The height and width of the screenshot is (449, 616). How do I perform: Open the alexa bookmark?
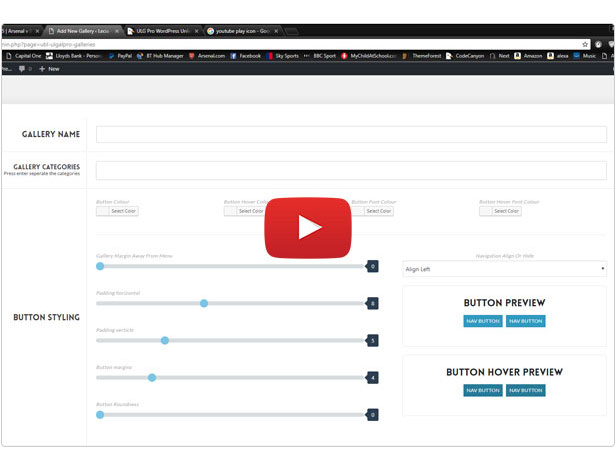click(x=558, y=56)
